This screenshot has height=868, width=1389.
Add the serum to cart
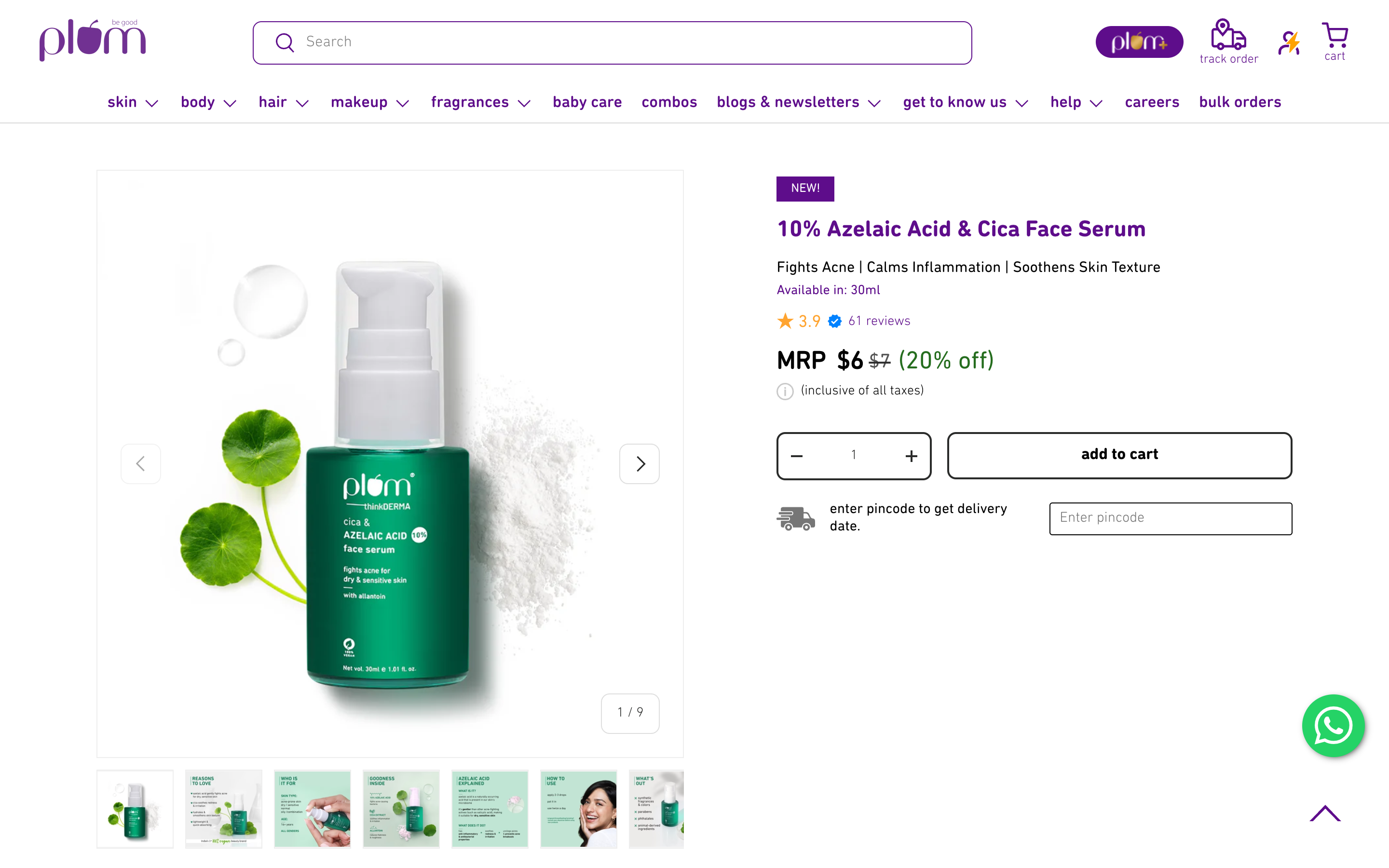(1119, 455)
